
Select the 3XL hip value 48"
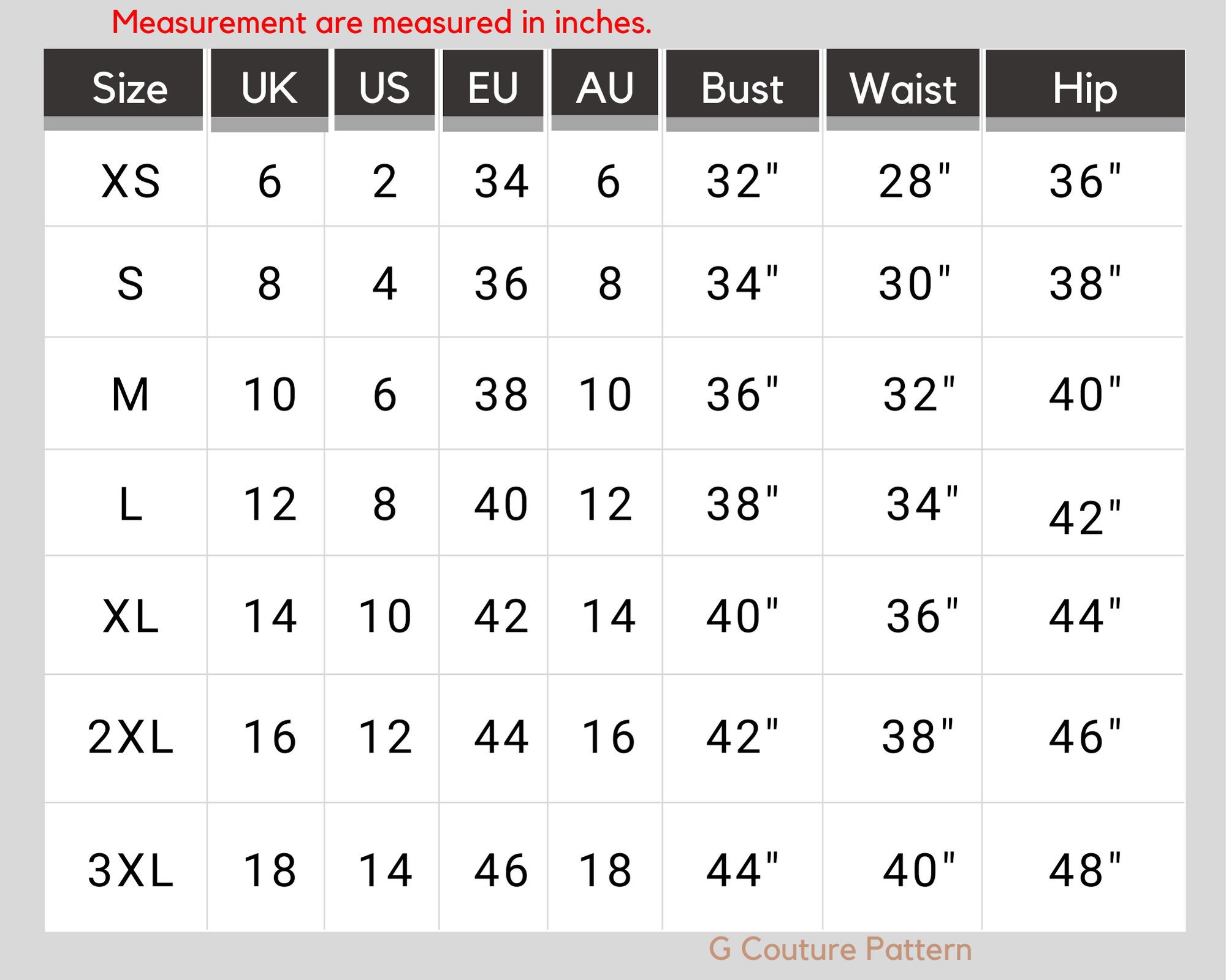click(1085, 870)
